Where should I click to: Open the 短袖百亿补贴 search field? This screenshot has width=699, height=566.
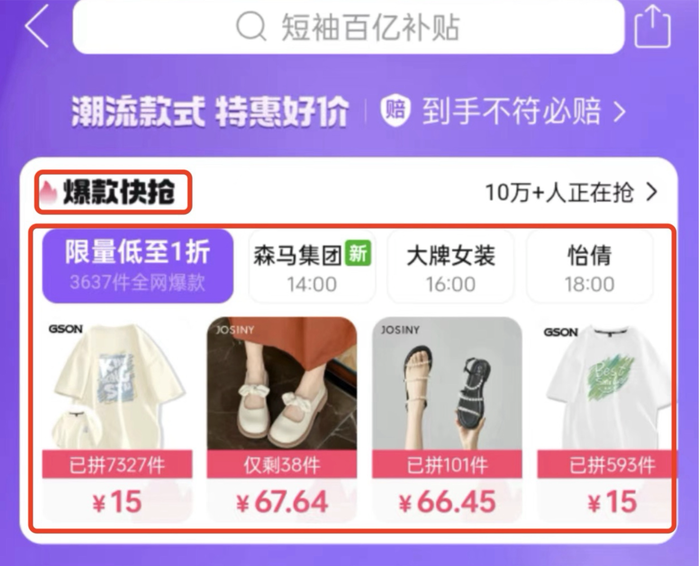click(x=348, y=26)
